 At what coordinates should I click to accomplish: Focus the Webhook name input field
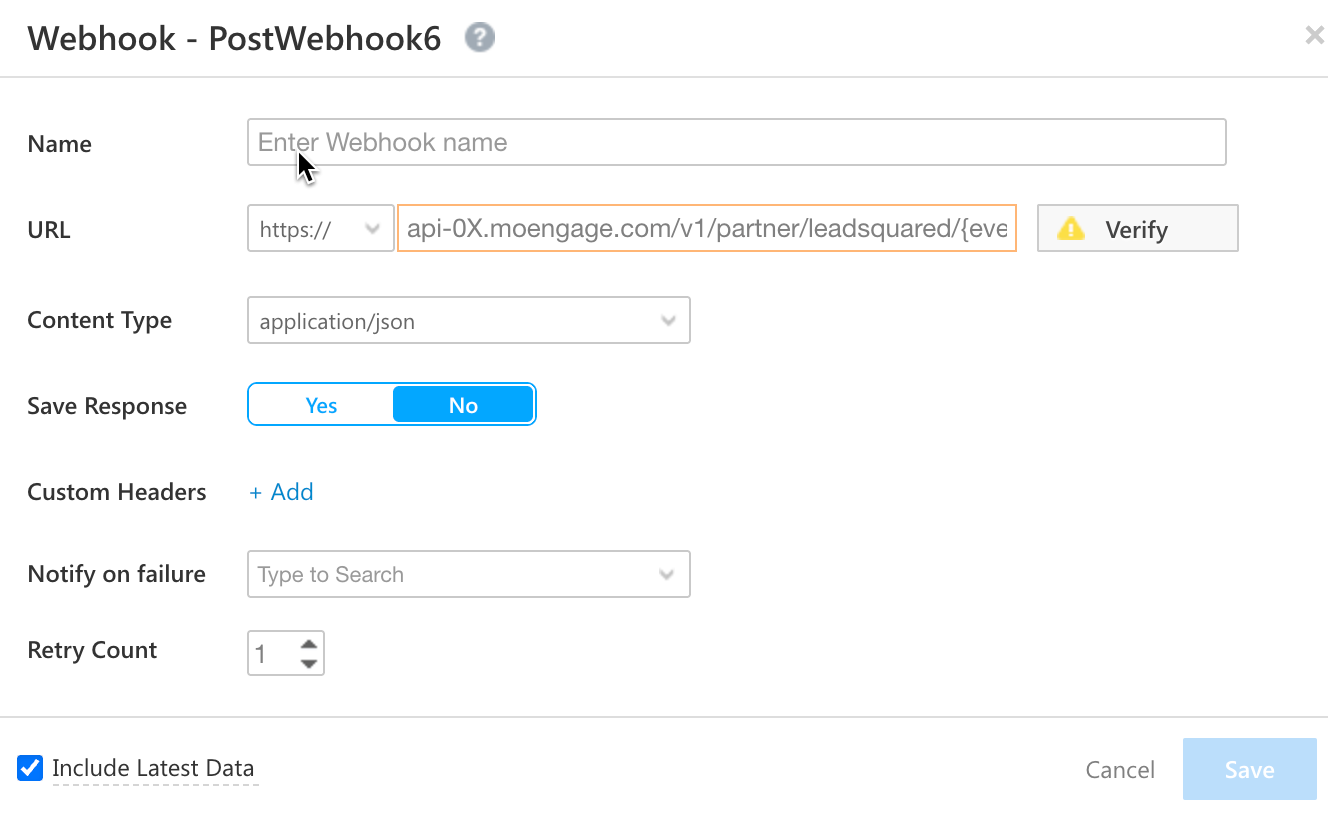pyautogui.click(x=737, y=142)
